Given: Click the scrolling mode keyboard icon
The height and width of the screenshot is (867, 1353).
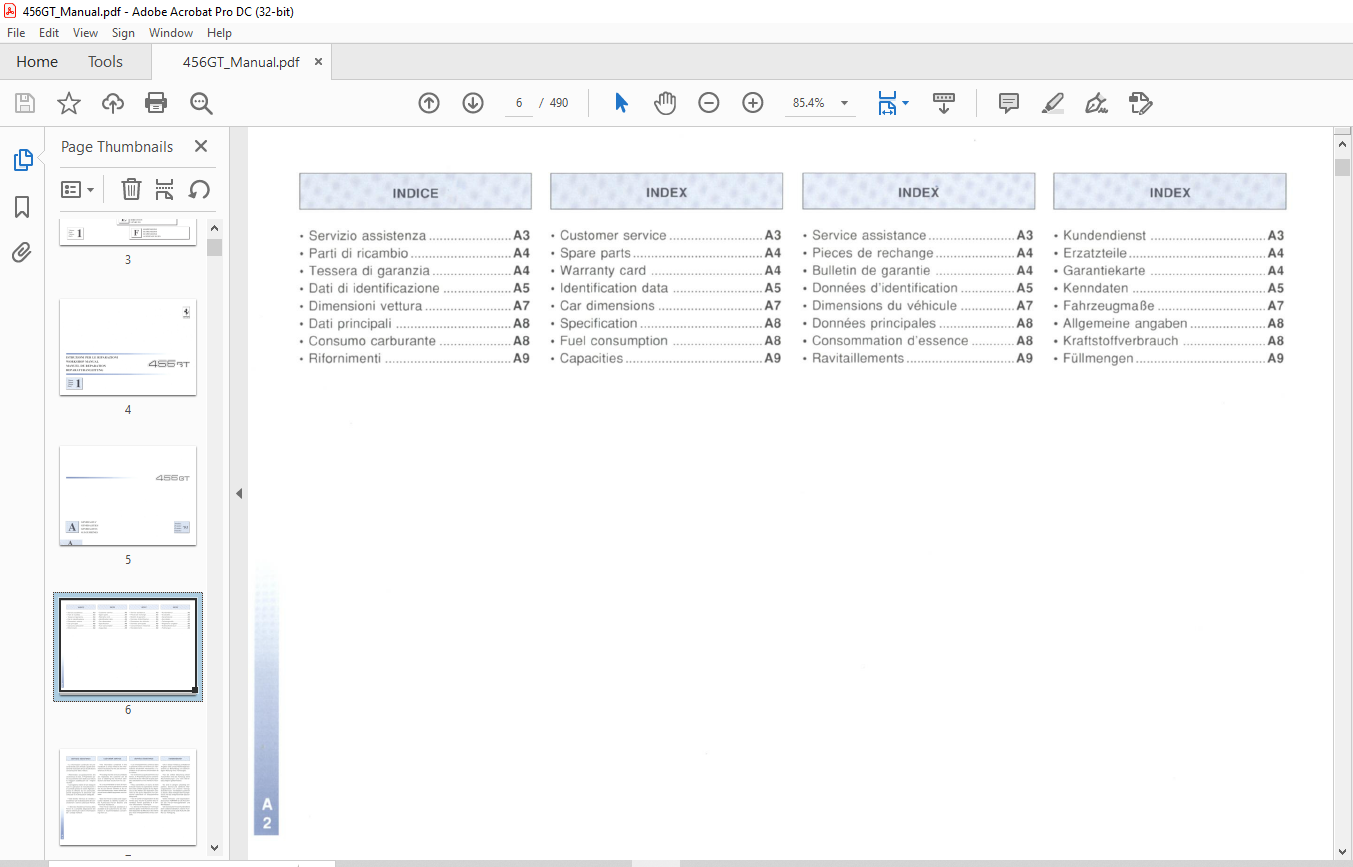Looking at the screenshot, I should pos(944,103).
